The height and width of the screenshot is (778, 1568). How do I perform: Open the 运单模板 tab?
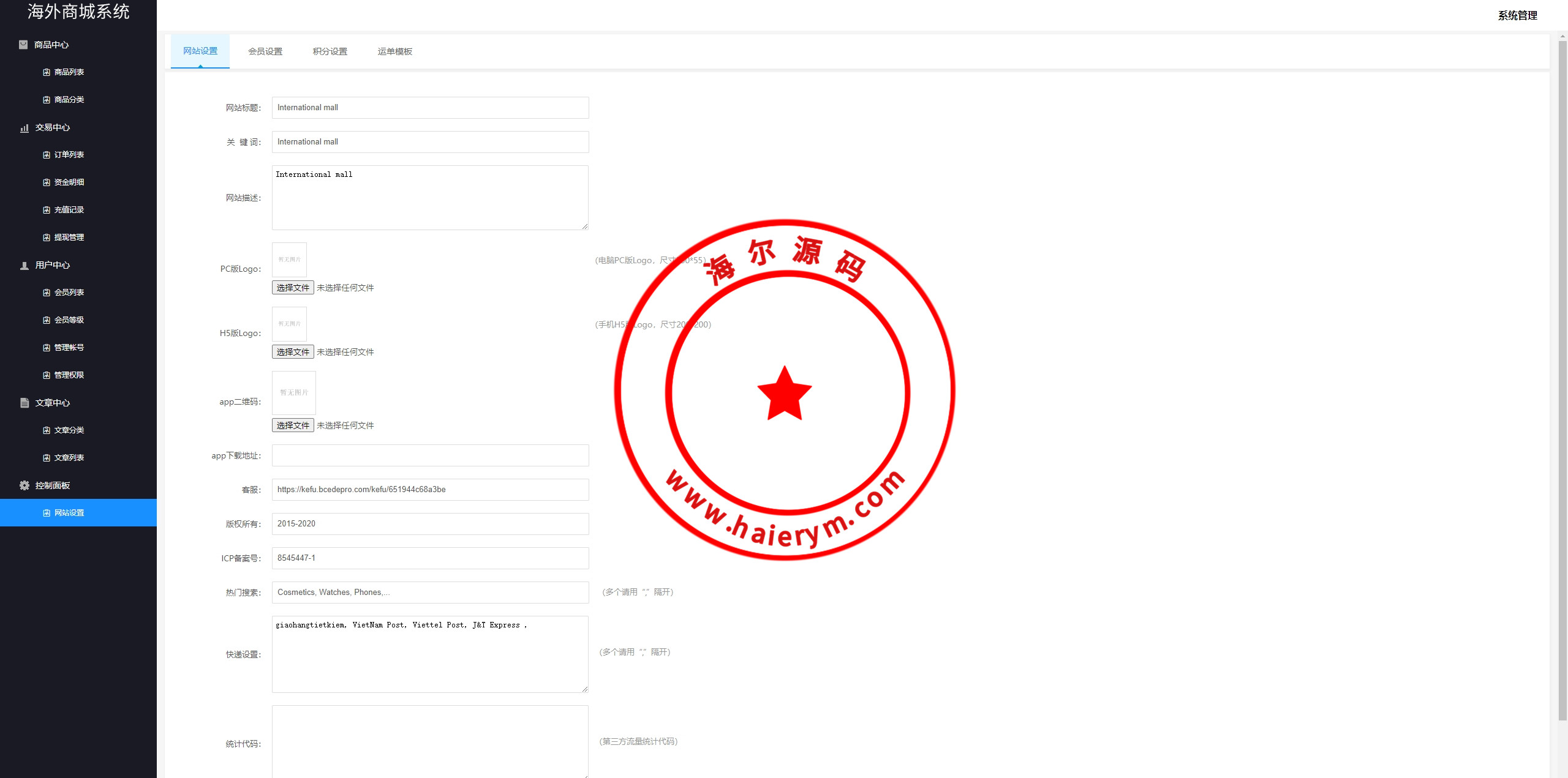point(395,51)
